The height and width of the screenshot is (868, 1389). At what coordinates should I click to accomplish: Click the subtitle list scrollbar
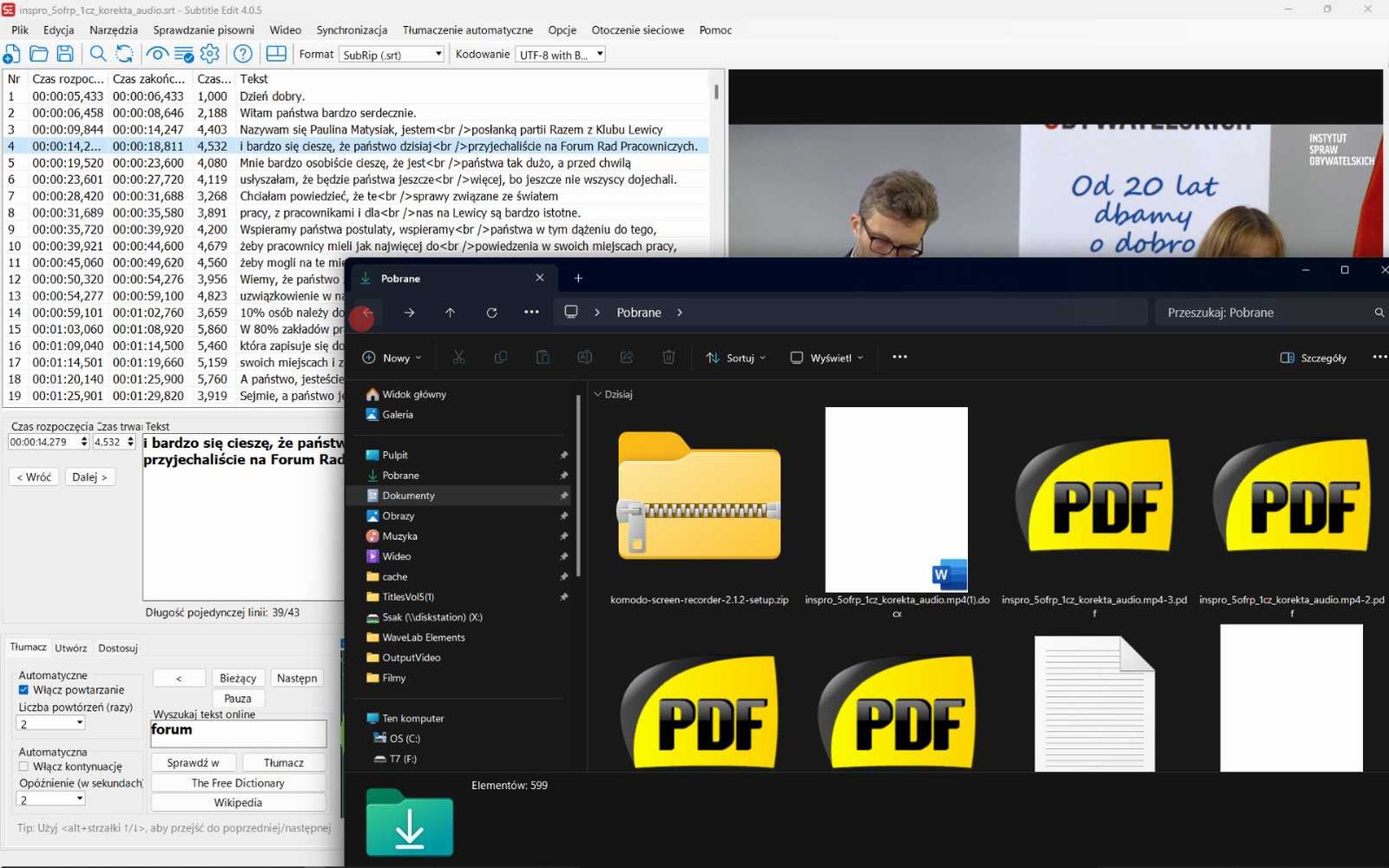tap(716, 91)
